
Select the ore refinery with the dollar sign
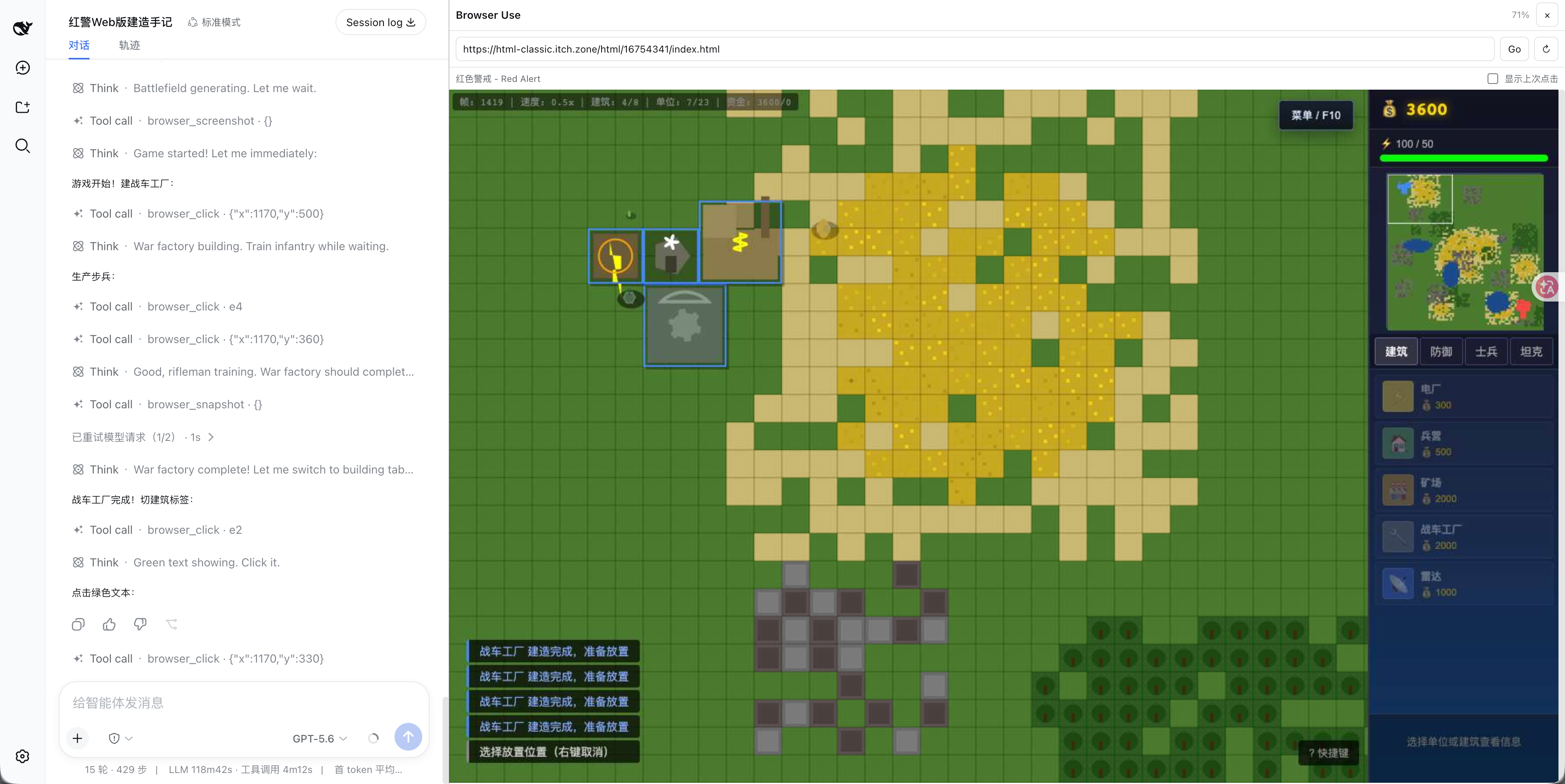(741, 242)
